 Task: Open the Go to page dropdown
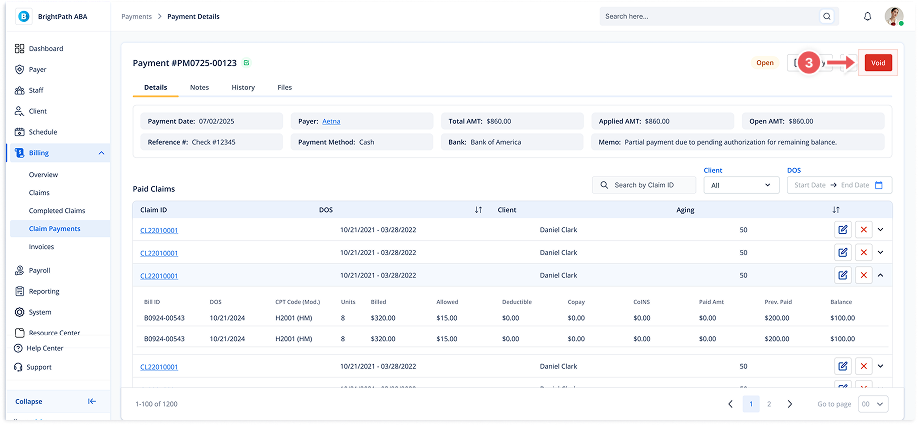coord(873,404)
